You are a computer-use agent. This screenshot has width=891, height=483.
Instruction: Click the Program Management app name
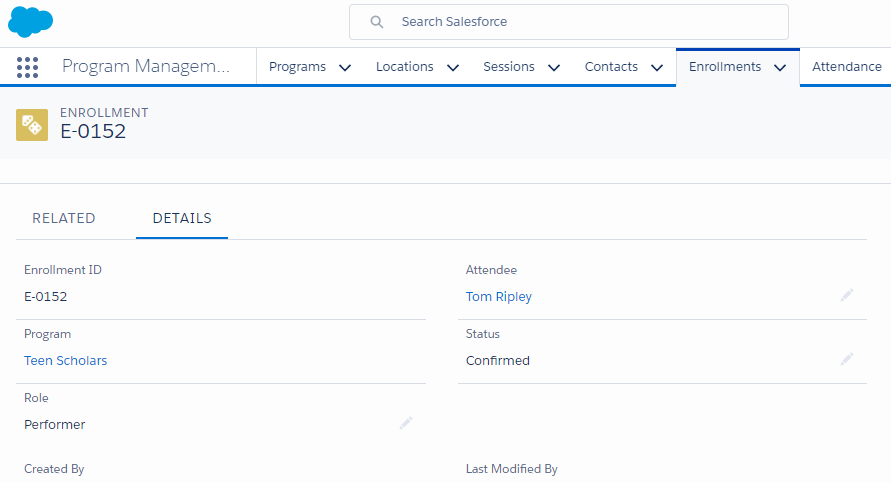146,66
